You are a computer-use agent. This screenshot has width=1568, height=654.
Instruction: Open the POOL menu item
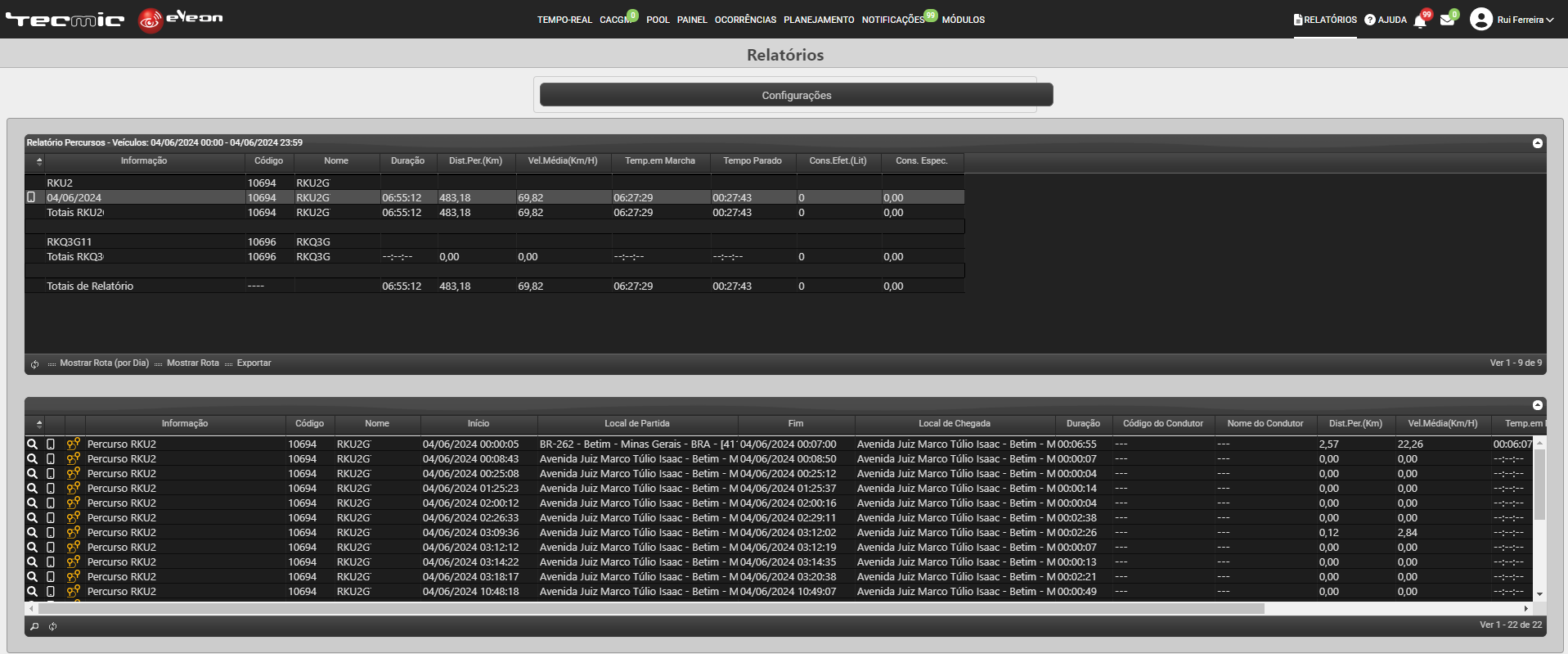(658, 20)
